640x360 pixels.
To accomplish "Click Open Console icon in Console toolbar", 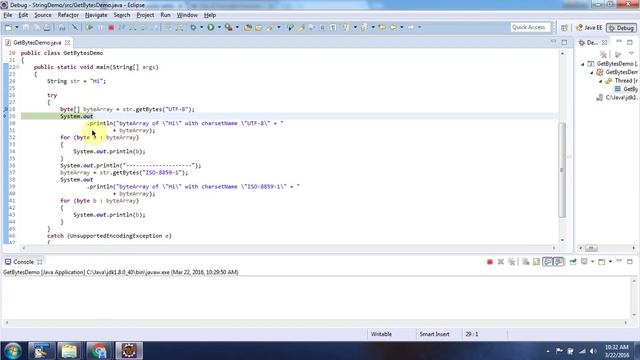I will pyautogui.click(x=602, y=262).
